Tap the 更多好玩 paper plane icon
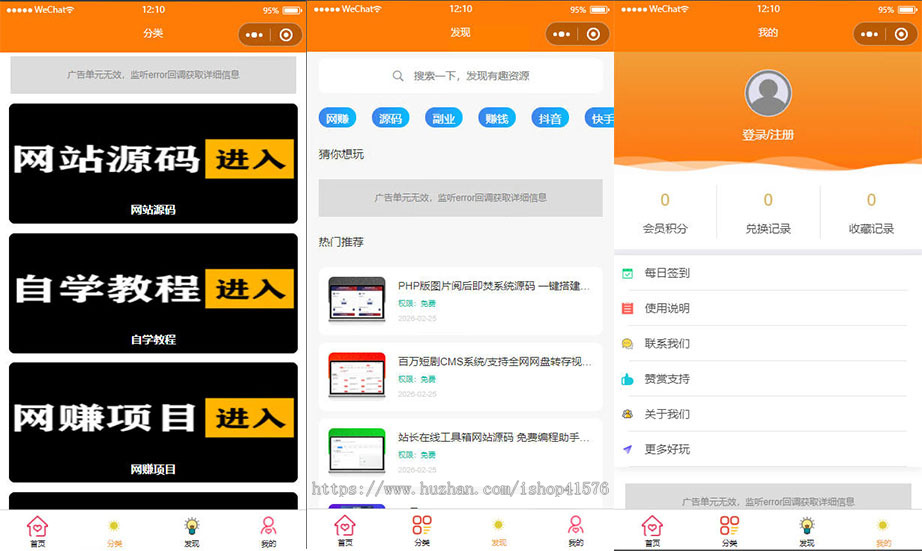The height and width of the screenshot is (551, 922). 627,449
